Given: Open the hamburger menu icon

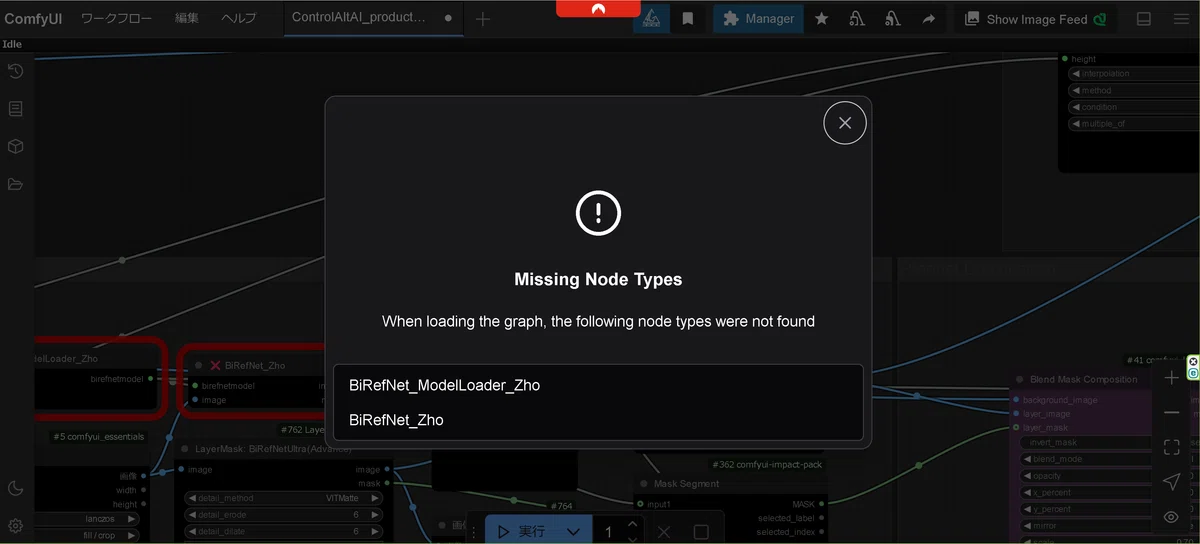Looking at the screenshot, I should 1181,19.
